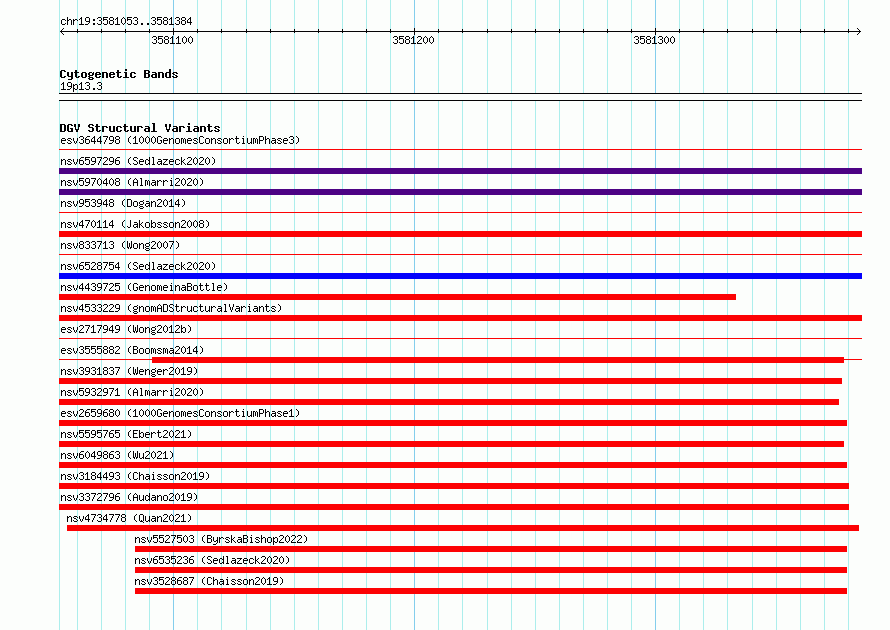Click esv2717949 (Wong2012b) label
Image resolution: width=890 pixels, height=630 pixels.
pos(126,329)
